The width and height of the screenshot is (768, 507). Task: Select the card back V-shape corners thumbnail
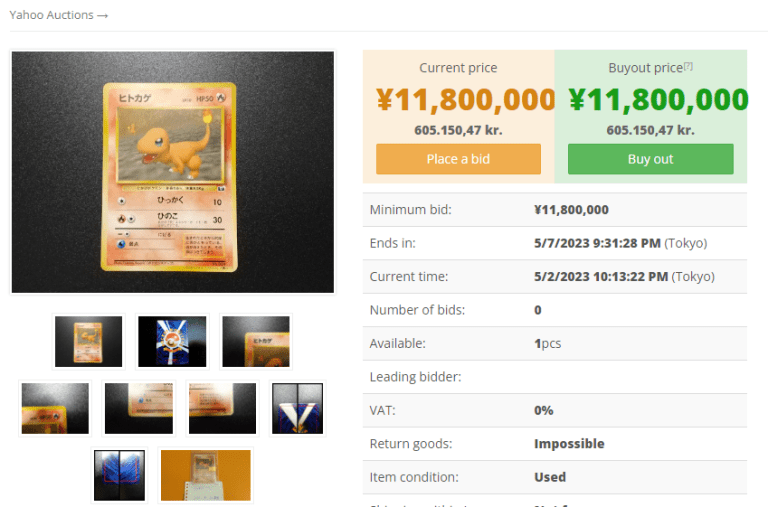297,409
